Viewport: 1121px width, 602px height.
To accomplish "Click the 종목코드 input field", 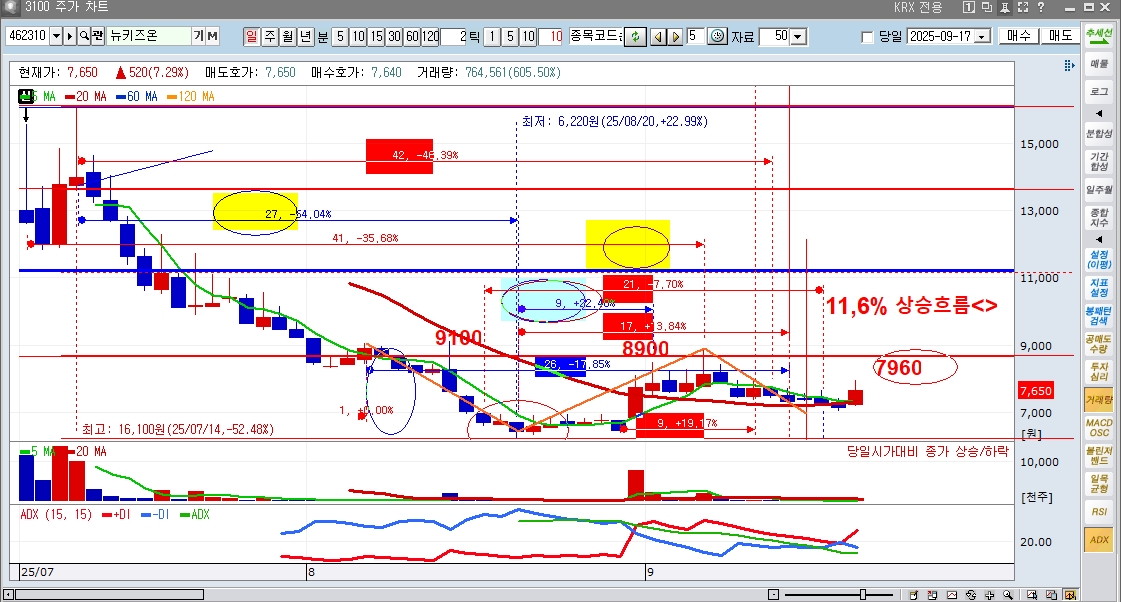I will pos(596,36).
